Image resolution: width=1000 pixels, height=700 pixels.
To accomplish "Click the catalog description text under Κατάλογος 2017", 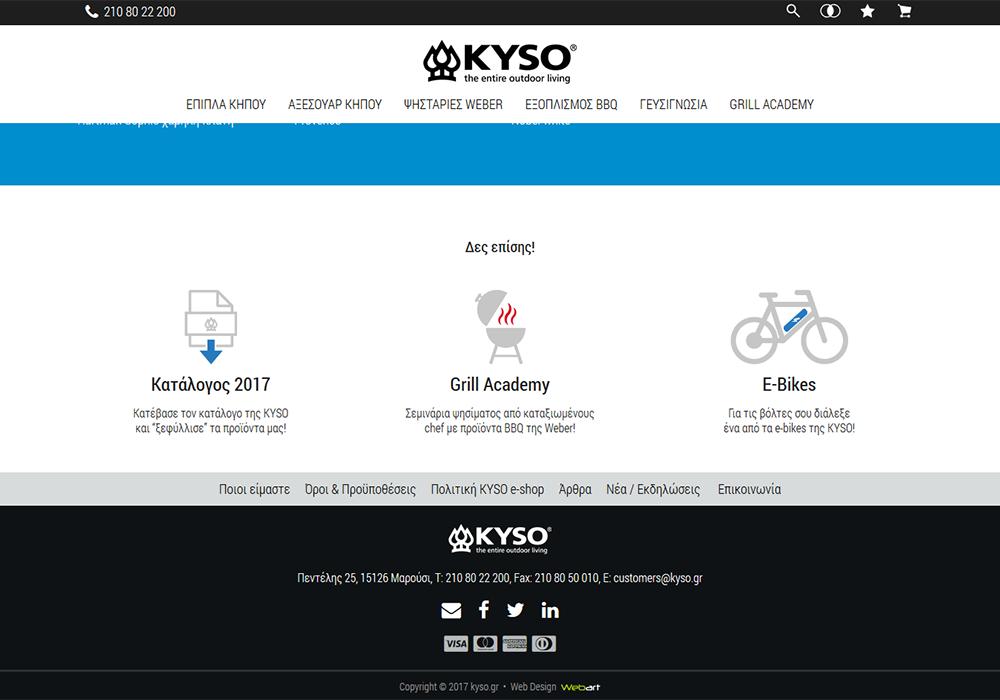I will pos(210,421).
